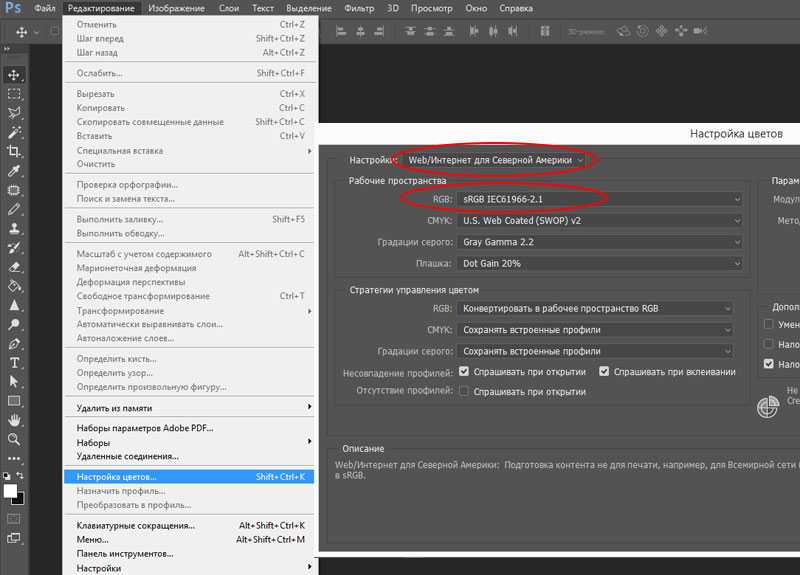Uncheck the checked 'Нало...' checkbox on the right
Viewport: 800px width, 575px height.
(768, 364)
